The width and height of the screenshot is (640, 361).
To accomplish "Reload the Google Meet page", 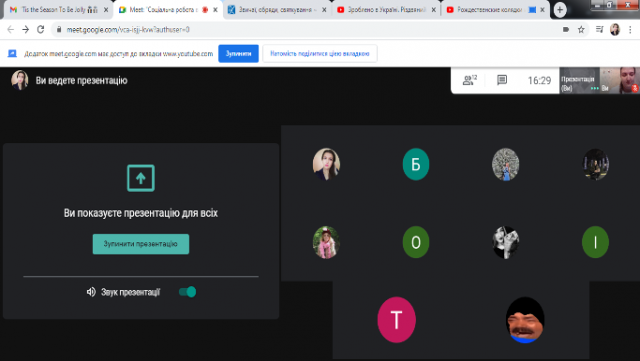I will pos(40,29).
